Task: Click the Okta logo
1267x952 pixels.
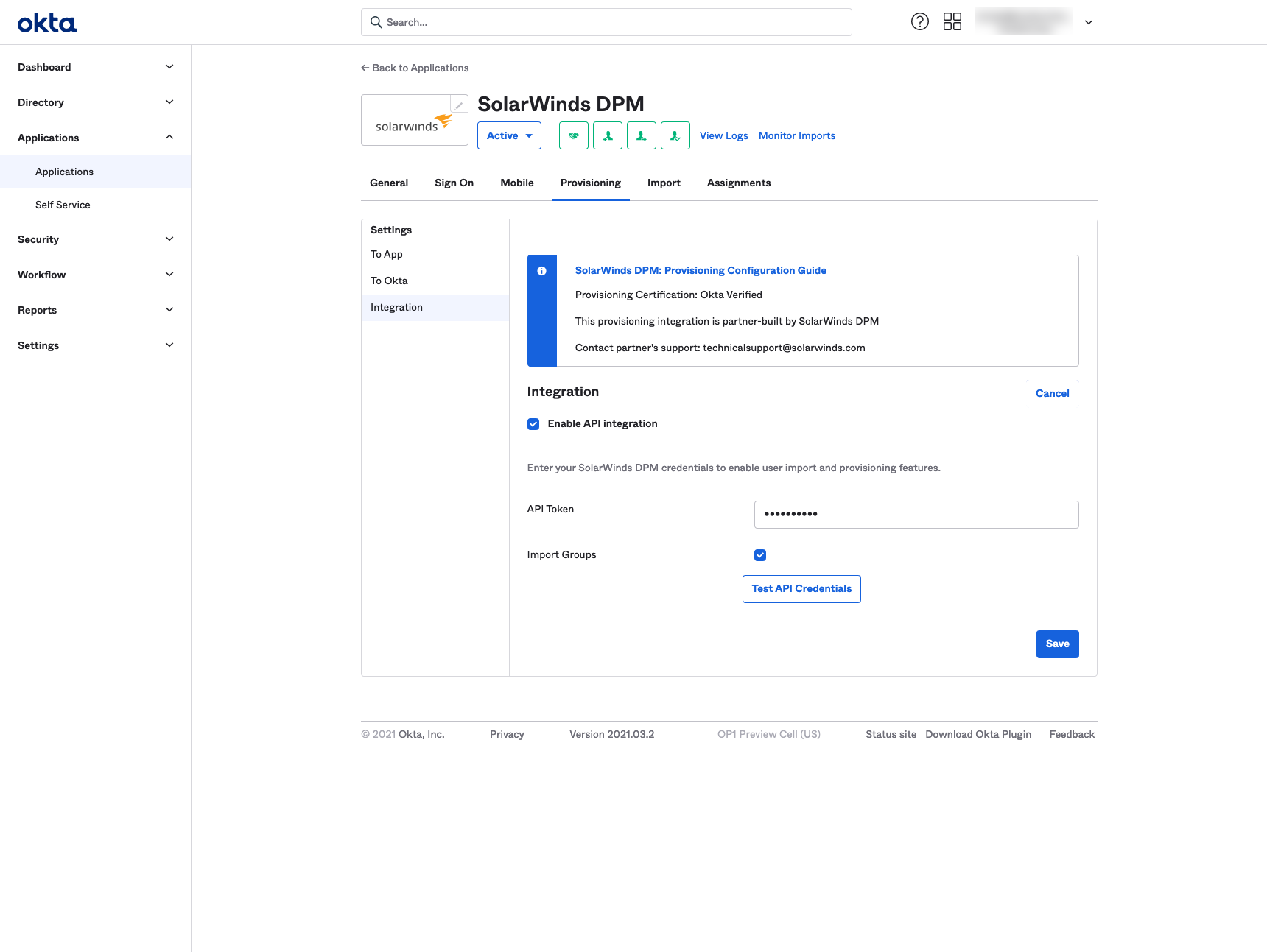Action: tap(47, 23)
